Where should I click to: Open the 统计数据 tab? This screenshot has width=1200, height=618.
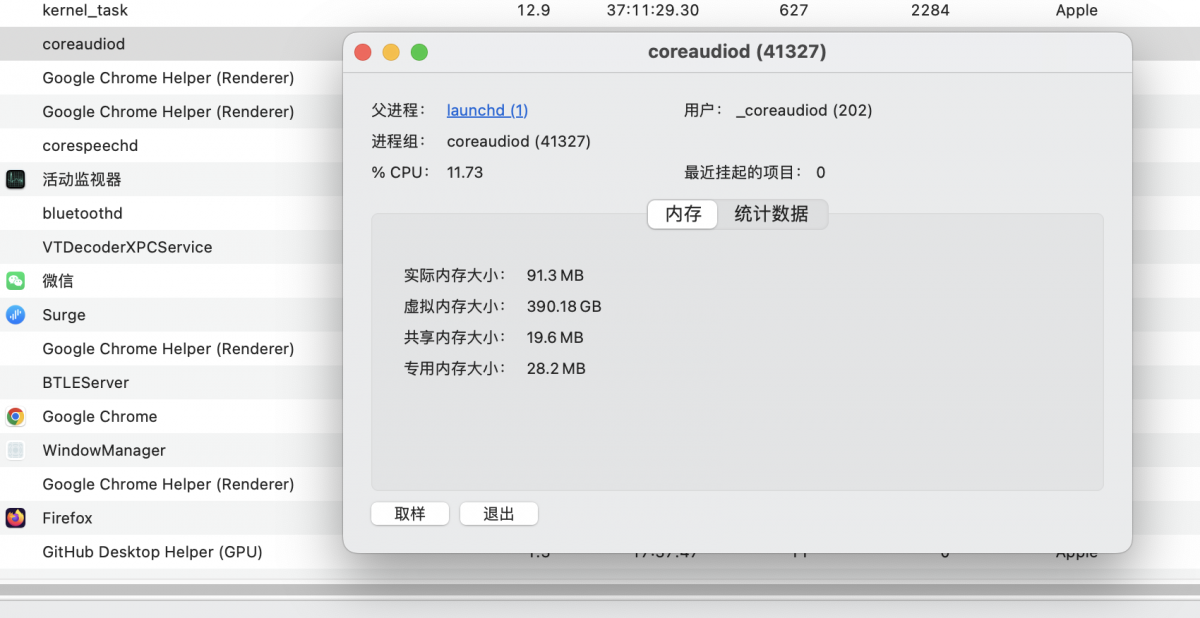click(x=771, y=214)
